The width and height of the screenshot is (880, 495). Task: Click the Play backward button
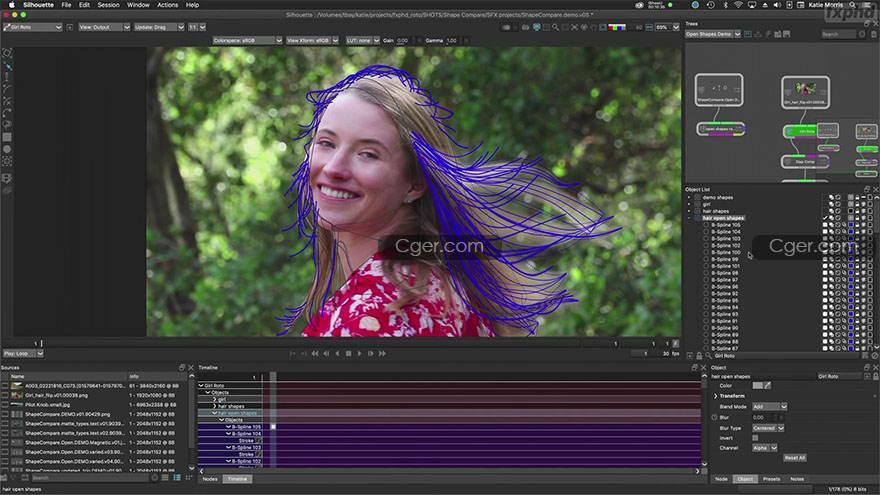click(337, 354)
